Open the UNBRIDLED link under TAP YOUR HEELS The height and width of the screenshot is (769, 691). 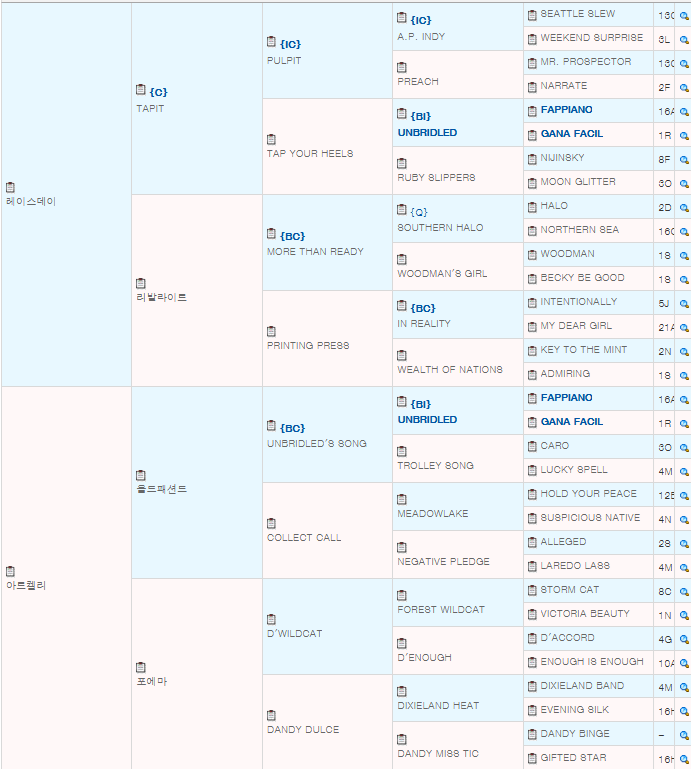(427, 133)
